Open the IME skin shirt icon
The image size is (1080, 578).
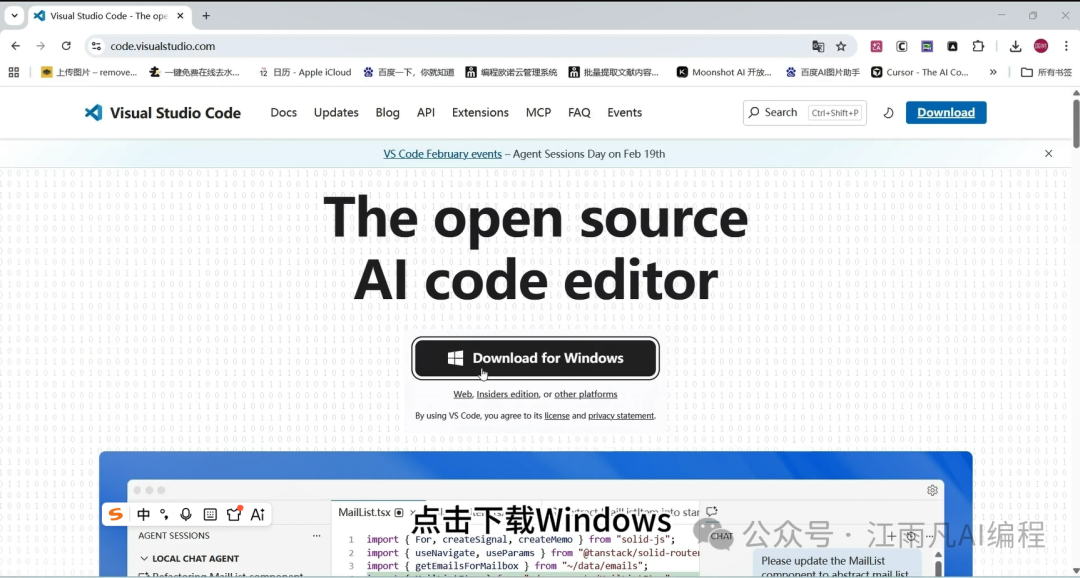pos(234,514)
